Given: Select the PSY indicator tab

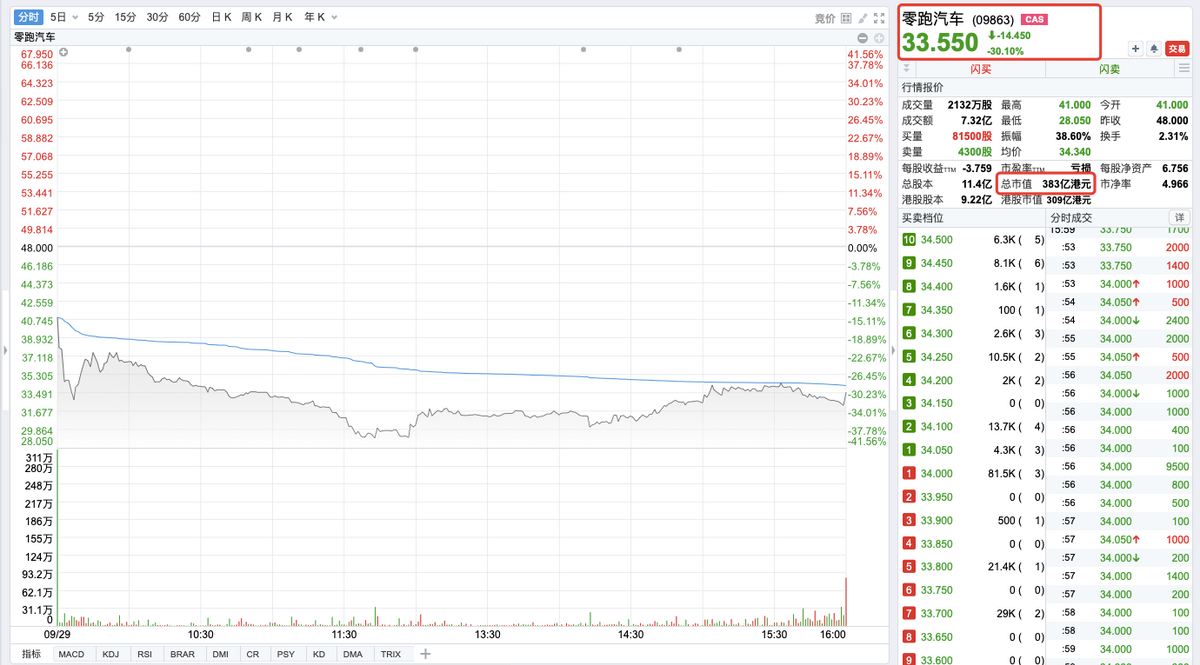Looking at the screenshot, I should pos(285,654).
